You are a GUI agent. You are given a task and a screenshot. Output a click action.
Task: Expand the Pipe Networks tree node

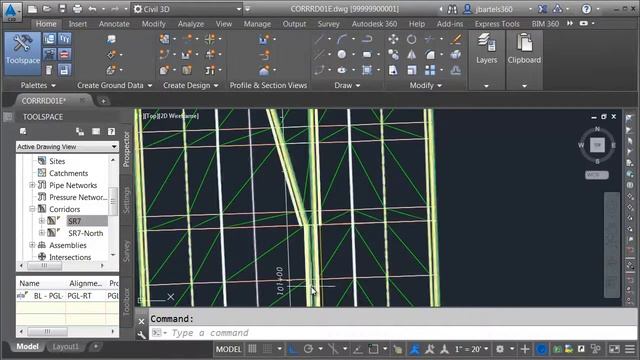(x=32, y=185)
